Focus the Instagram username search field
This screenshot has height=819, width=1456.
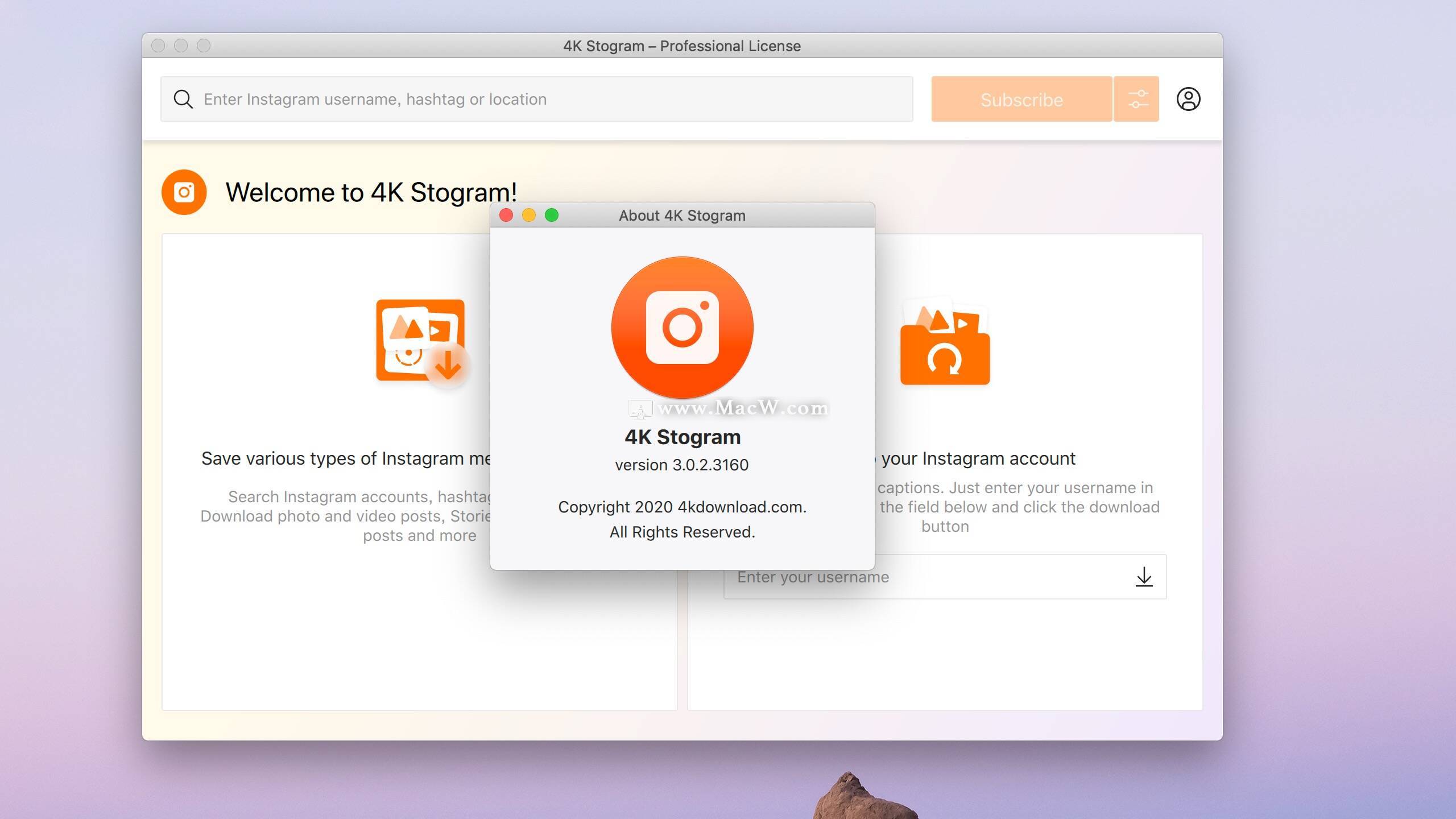[537, 99]
